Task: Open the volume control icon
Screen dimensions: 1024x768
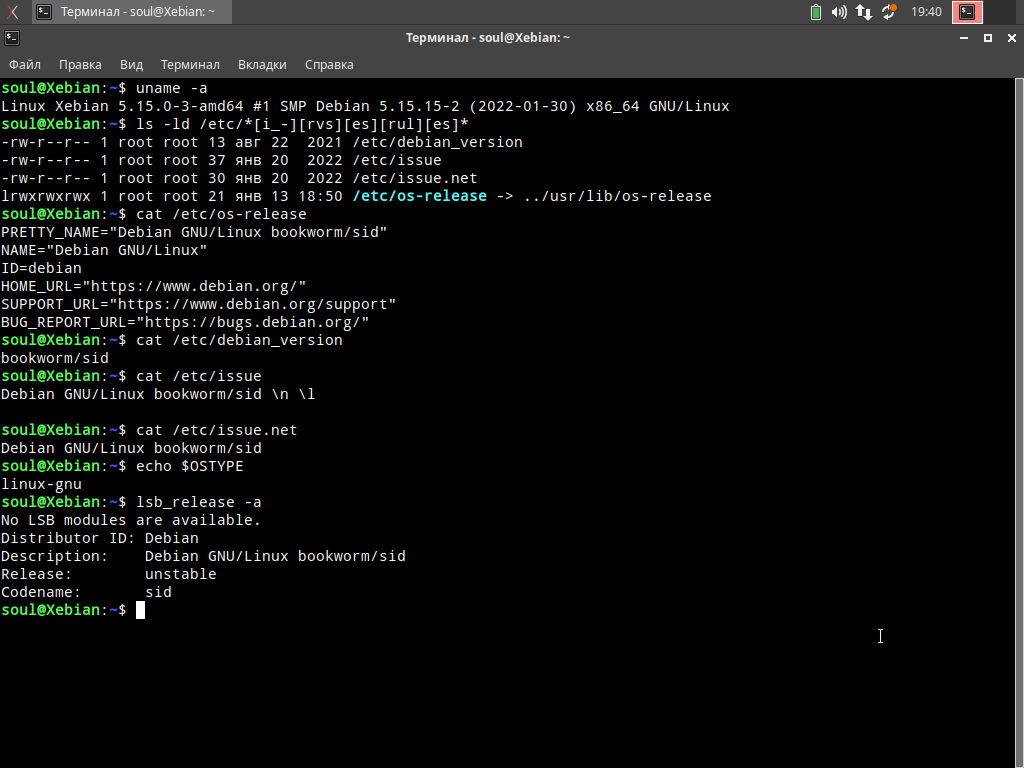Action: click(x=839, y=12)
